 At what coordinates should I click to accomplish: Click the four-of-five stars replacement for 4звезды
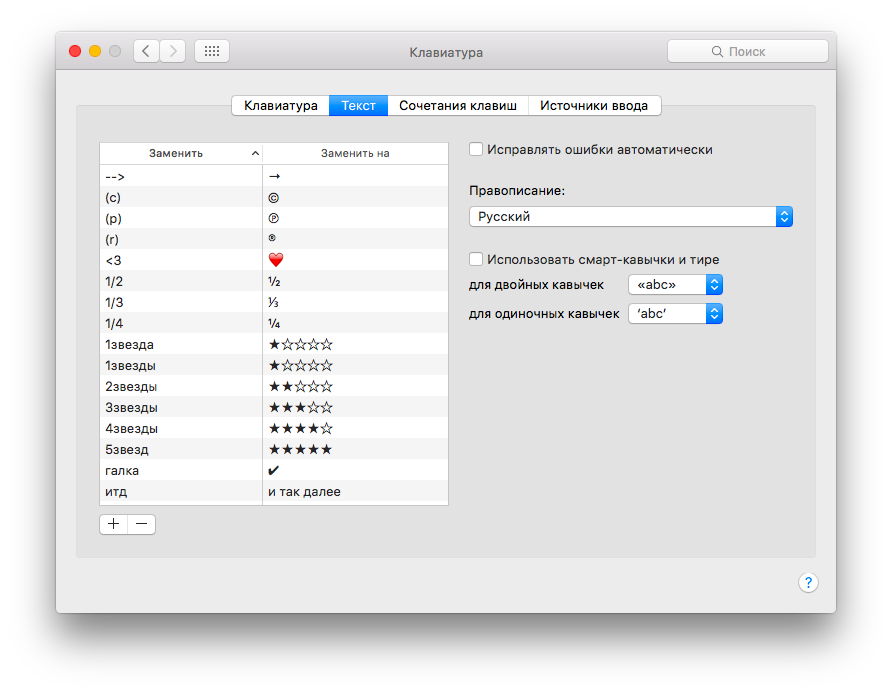[300, 428]
